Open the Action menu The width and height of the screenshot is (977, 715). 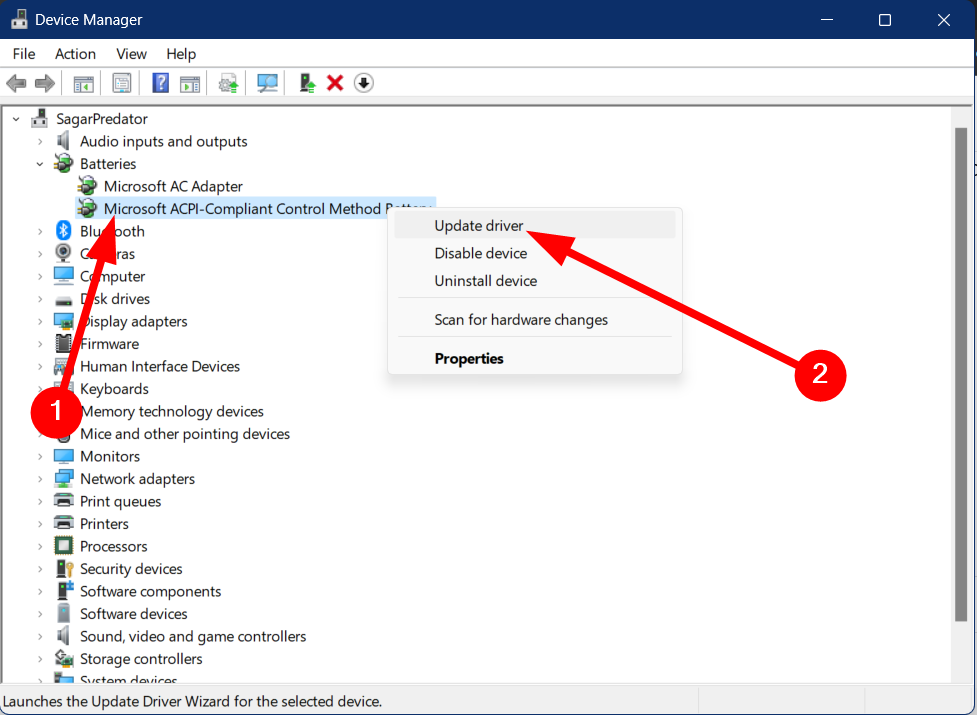(x=75, y=54)
